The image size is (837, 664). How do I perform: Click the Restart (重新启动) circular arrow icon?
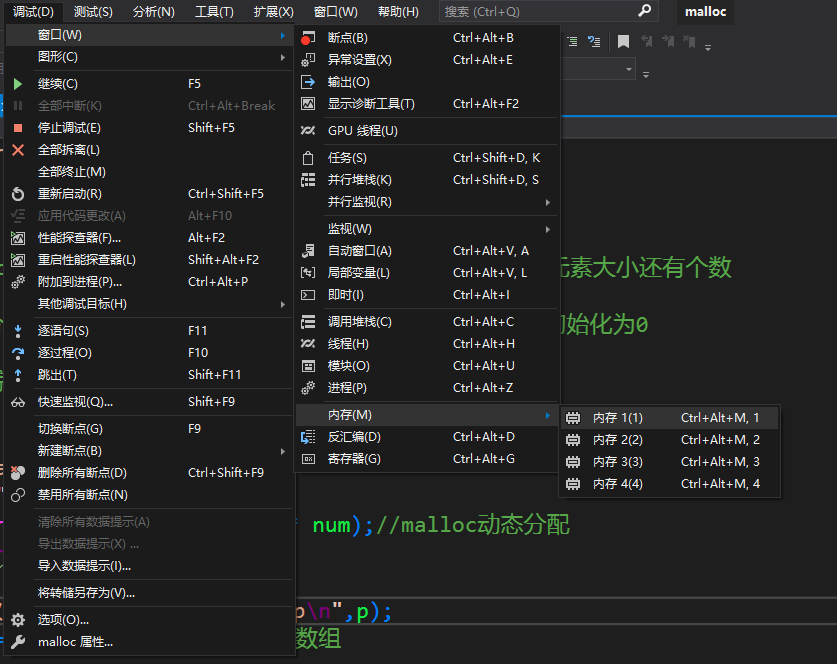point(18,194)
